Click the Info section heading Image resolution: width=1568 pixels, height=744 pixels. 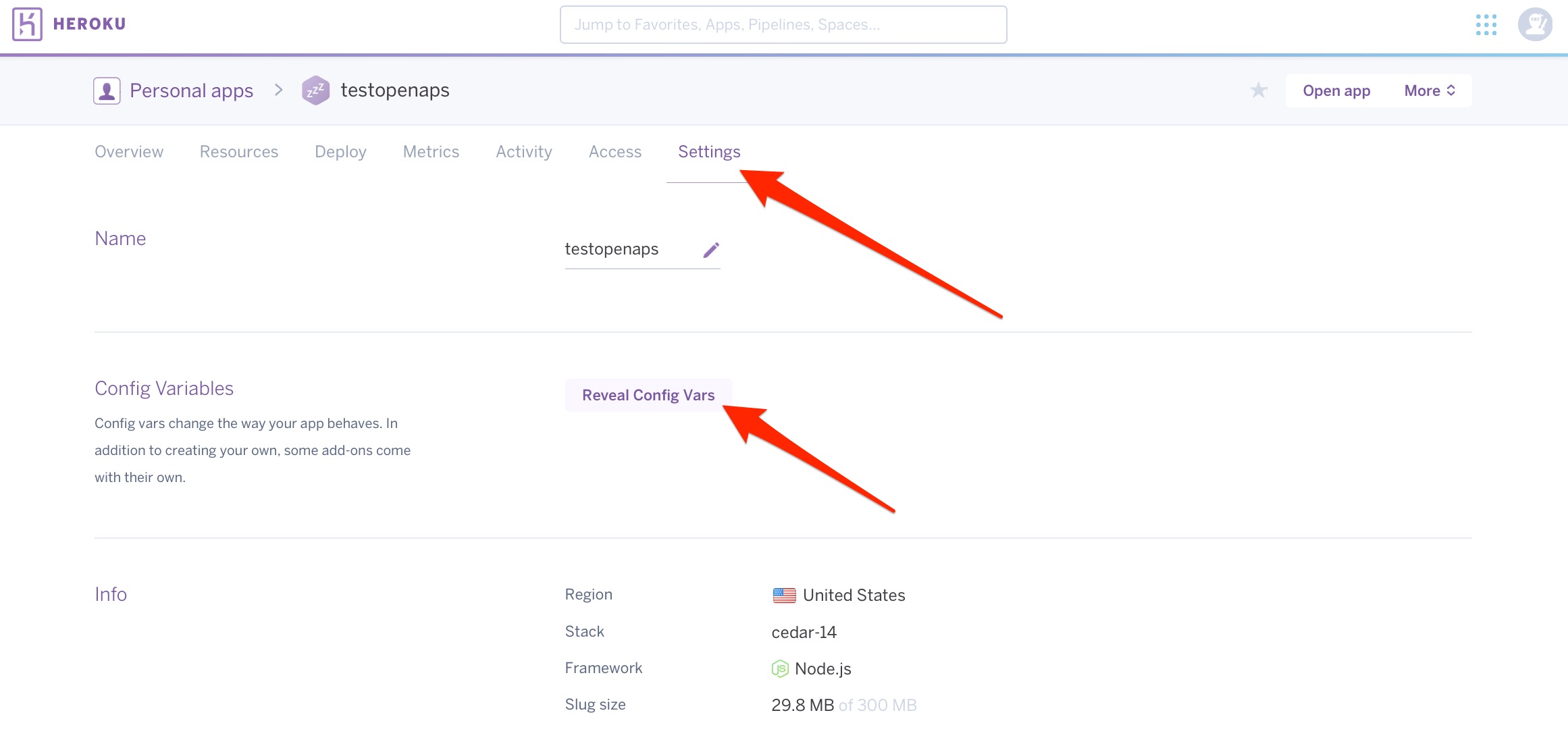click(x=111, y=594)
